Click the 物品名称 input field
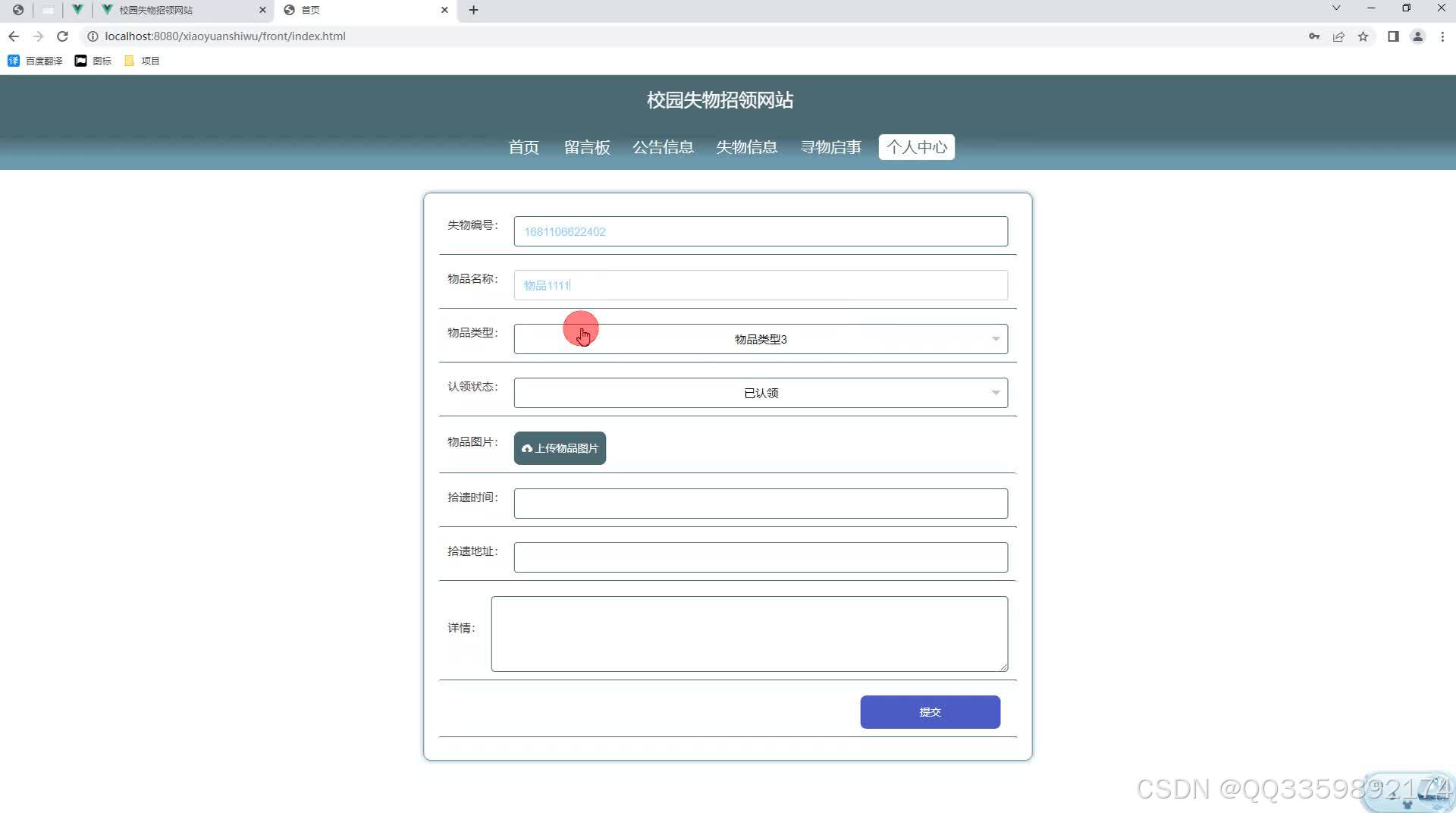The width and height of the screenshot is (1456, 813). click(761, 285)
